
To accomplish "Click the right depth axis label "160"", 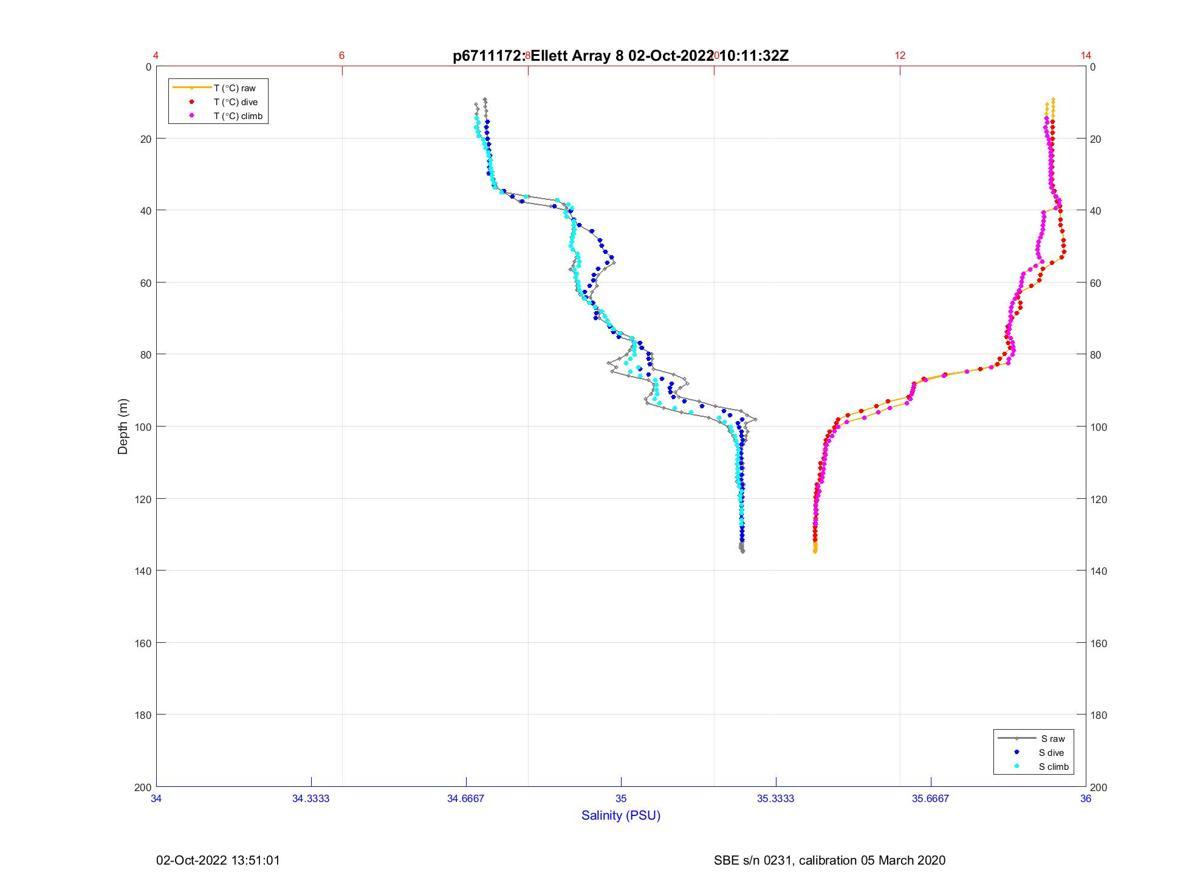I will click(x=1099, y=643).
